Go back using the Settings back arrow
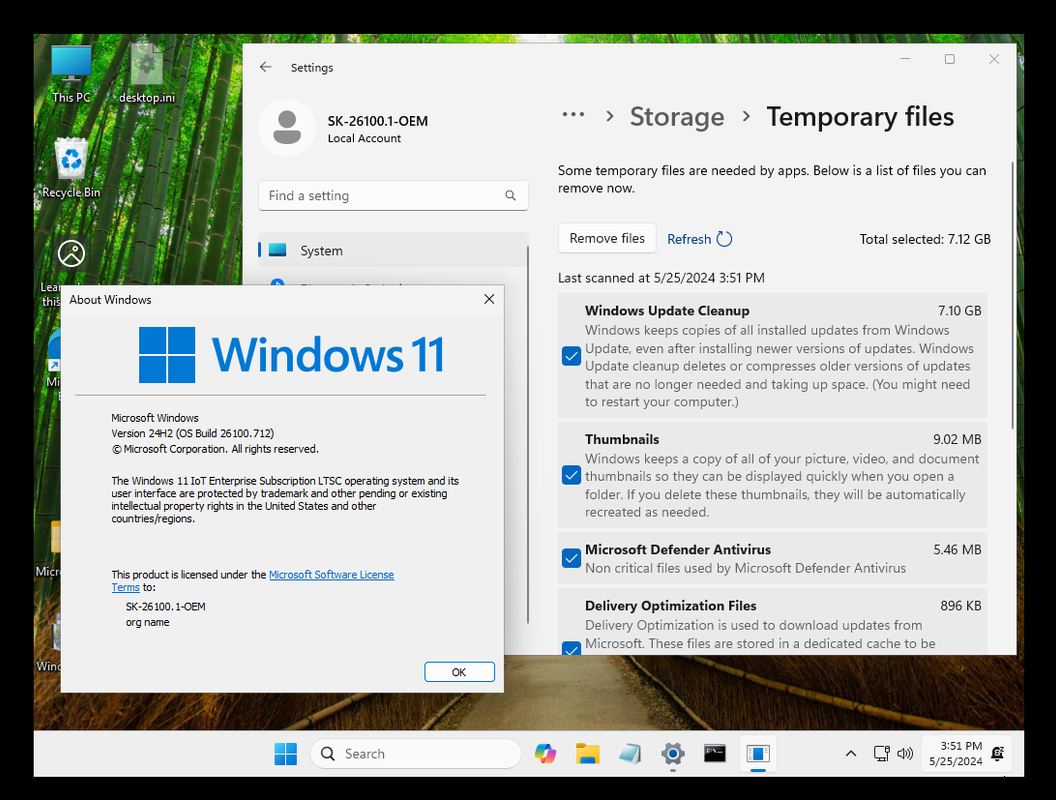Viewport: 1056px width, 800px height. pyautogui.click(x=265, y=67)
